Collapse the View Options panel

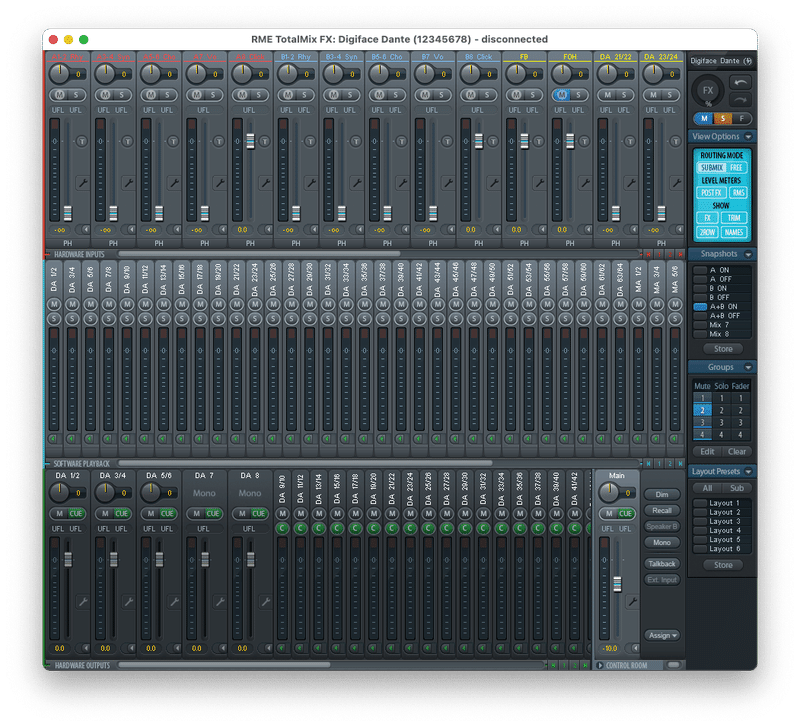click(x=748, y=137)
